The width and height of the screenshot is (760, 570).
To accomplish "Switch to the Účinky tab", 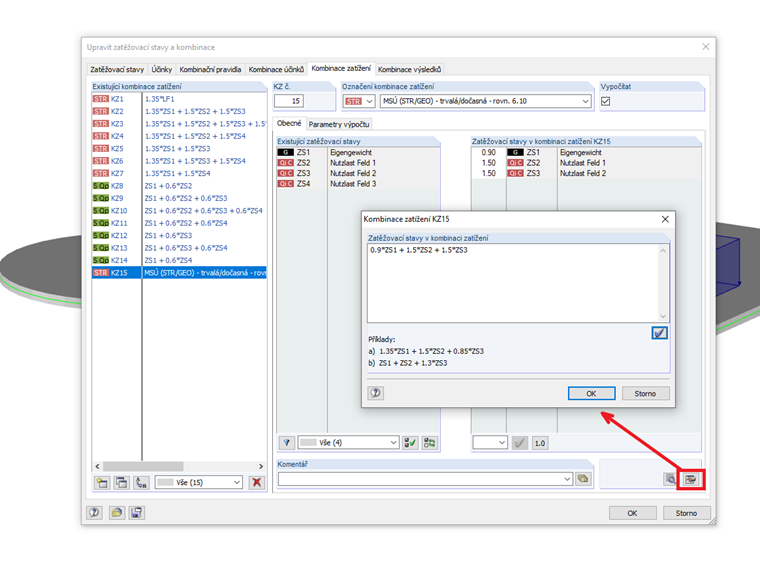I will click(161, 69).
